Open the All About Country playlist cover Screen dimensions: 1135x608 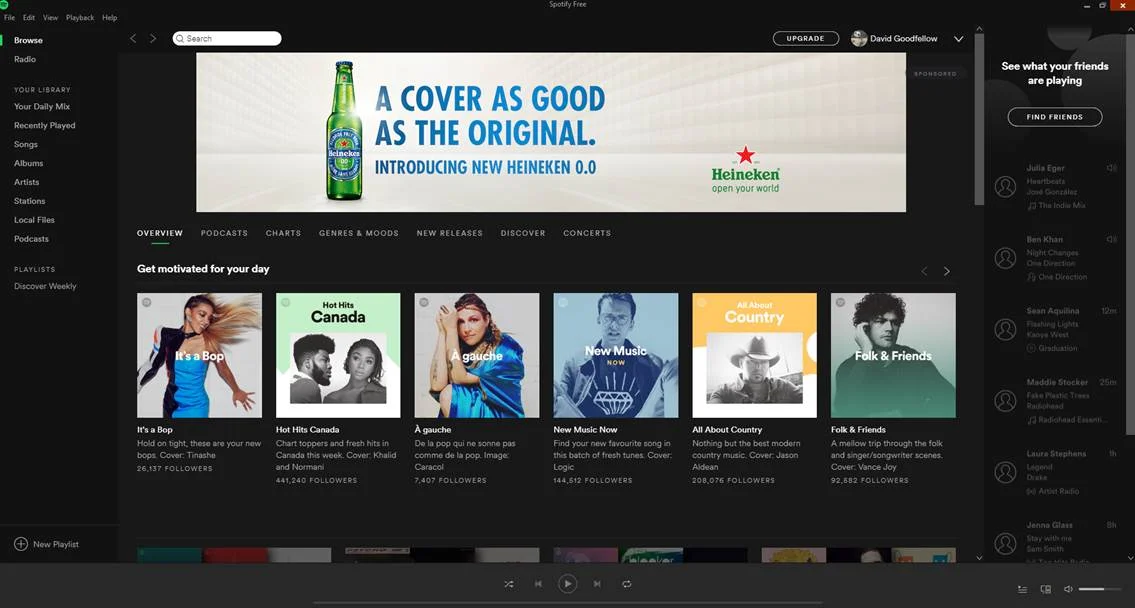pyautogui.click(x=754, y=355)
